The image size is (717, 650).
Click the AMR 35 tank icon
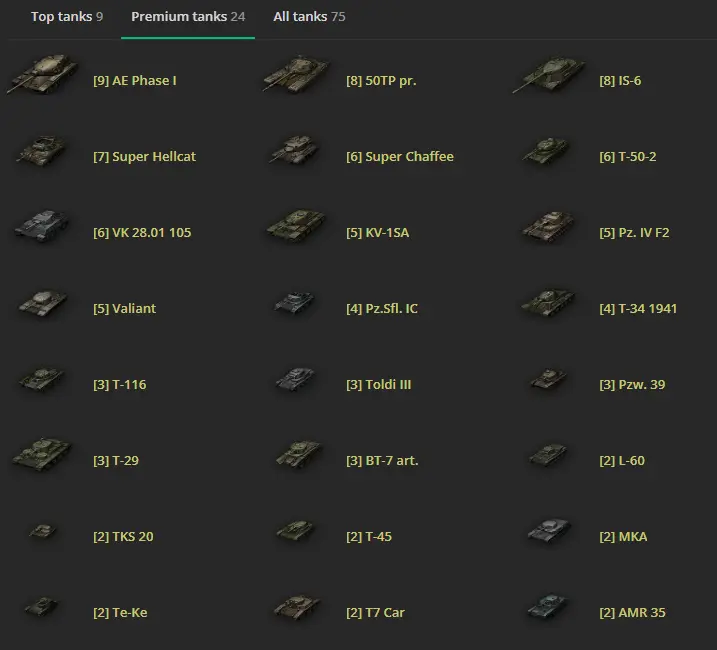[x=548, y=609]
